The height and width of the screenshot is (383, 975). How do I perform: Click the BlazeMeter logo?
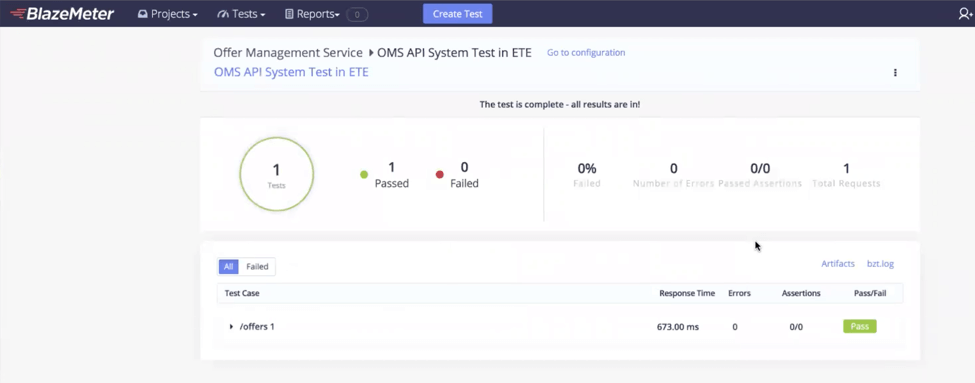(x=62, y=14)
